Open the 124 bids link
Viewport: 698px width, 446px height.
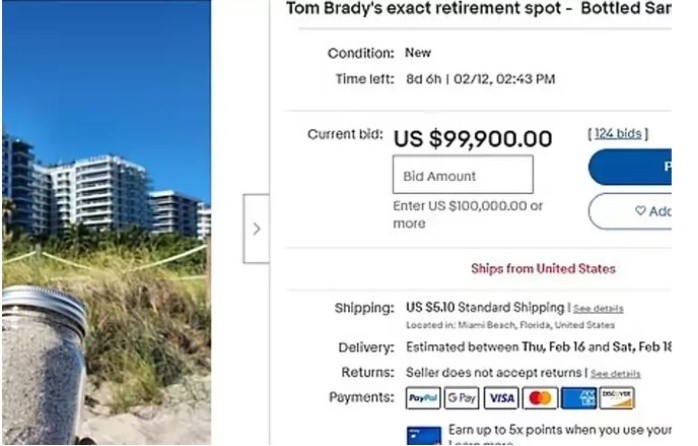pyautogui.click(x=617, y=133)
